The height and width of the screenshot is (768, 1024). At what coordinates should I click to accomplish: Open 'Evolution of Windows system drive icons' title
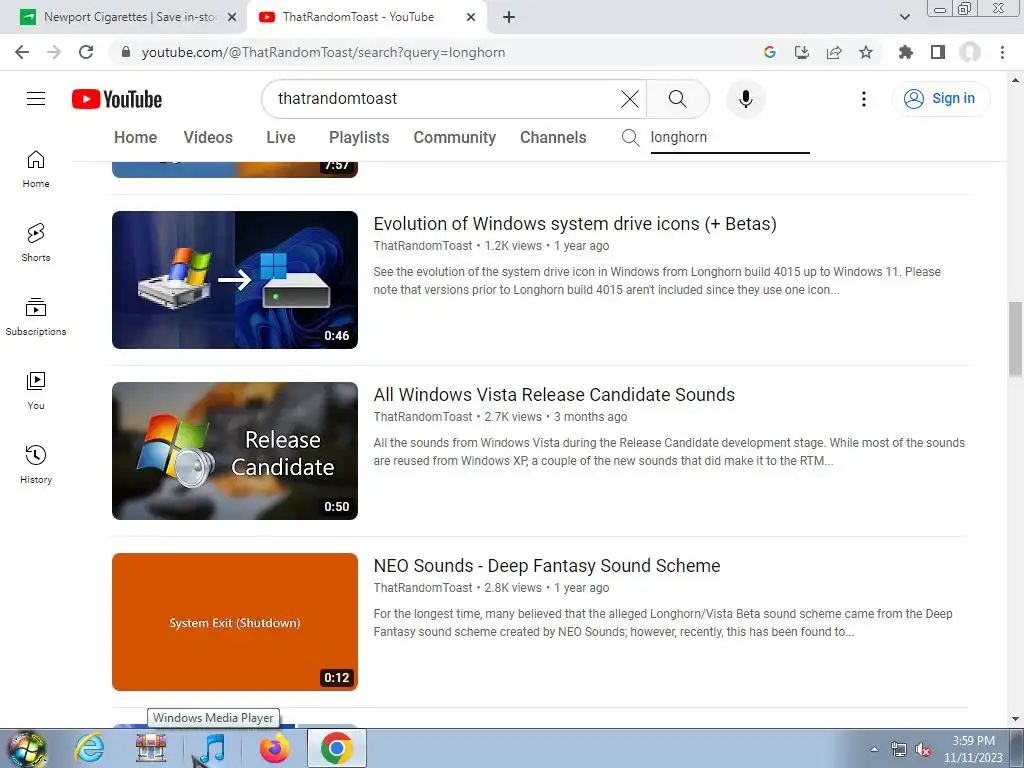[x=575, y=224]
